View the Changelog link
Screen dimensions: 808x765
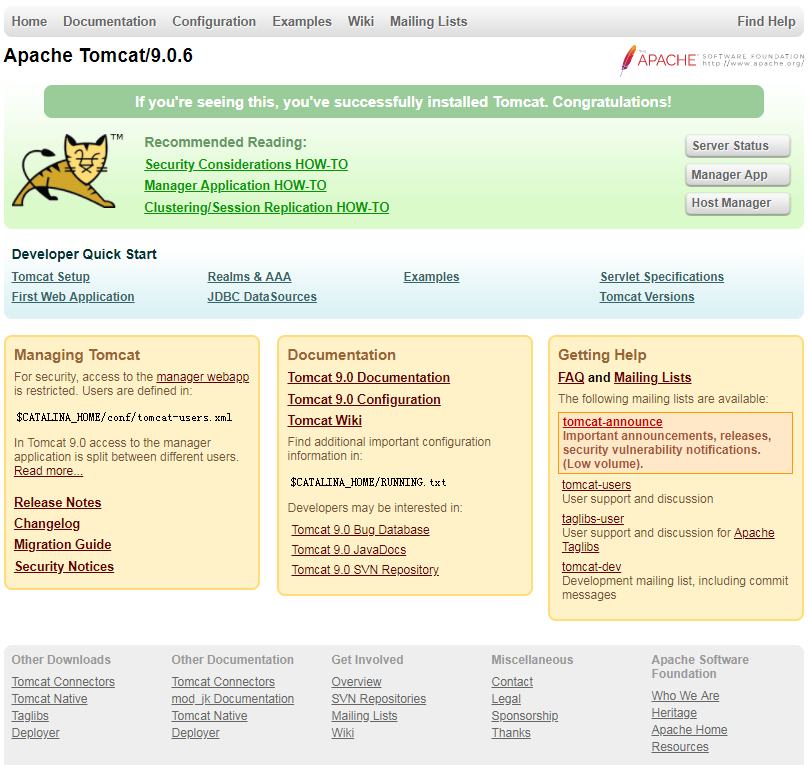tap(47, 523)
